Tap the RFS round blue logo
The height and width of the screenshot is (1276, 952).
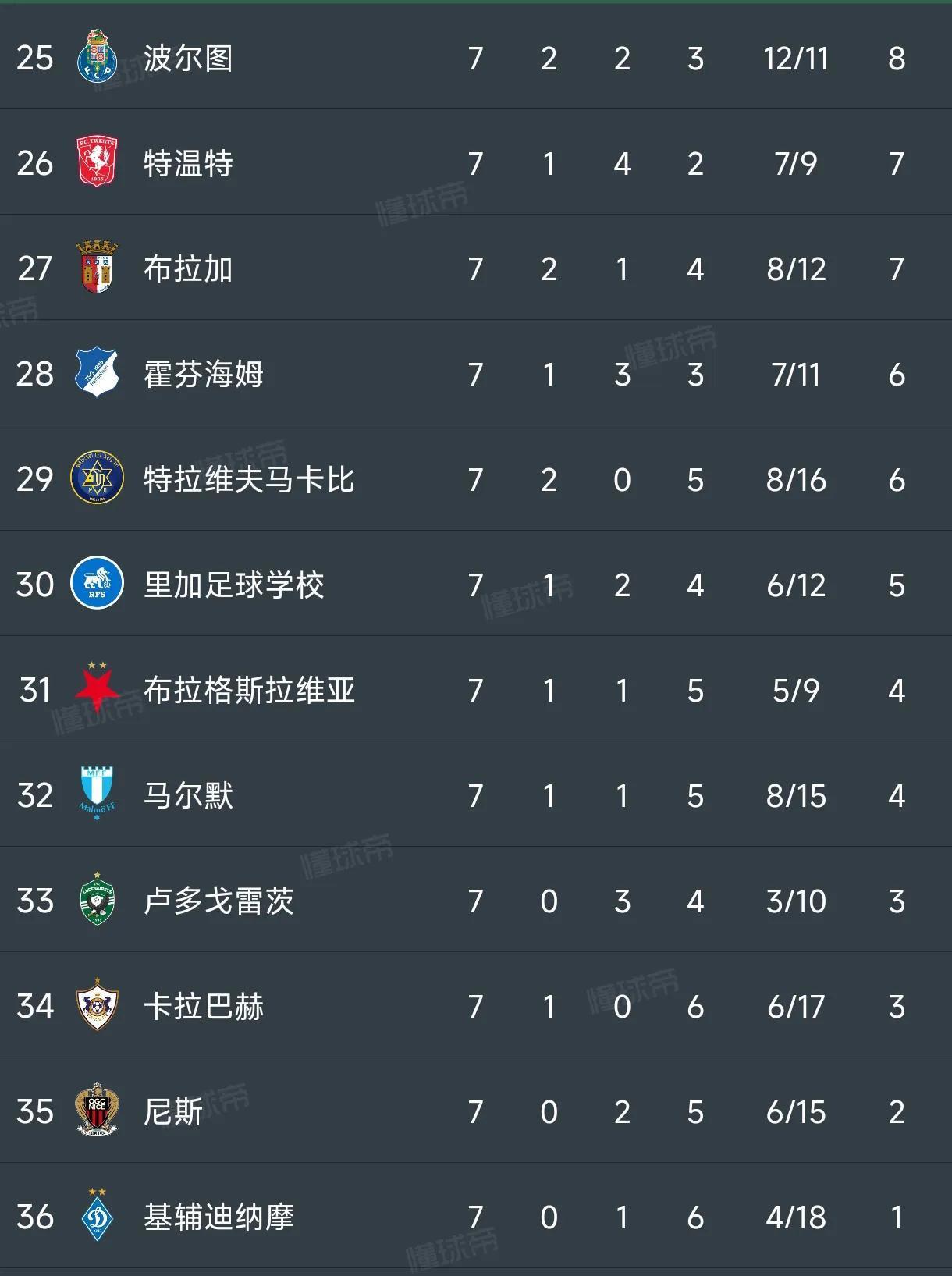click(x=97, y=583)
